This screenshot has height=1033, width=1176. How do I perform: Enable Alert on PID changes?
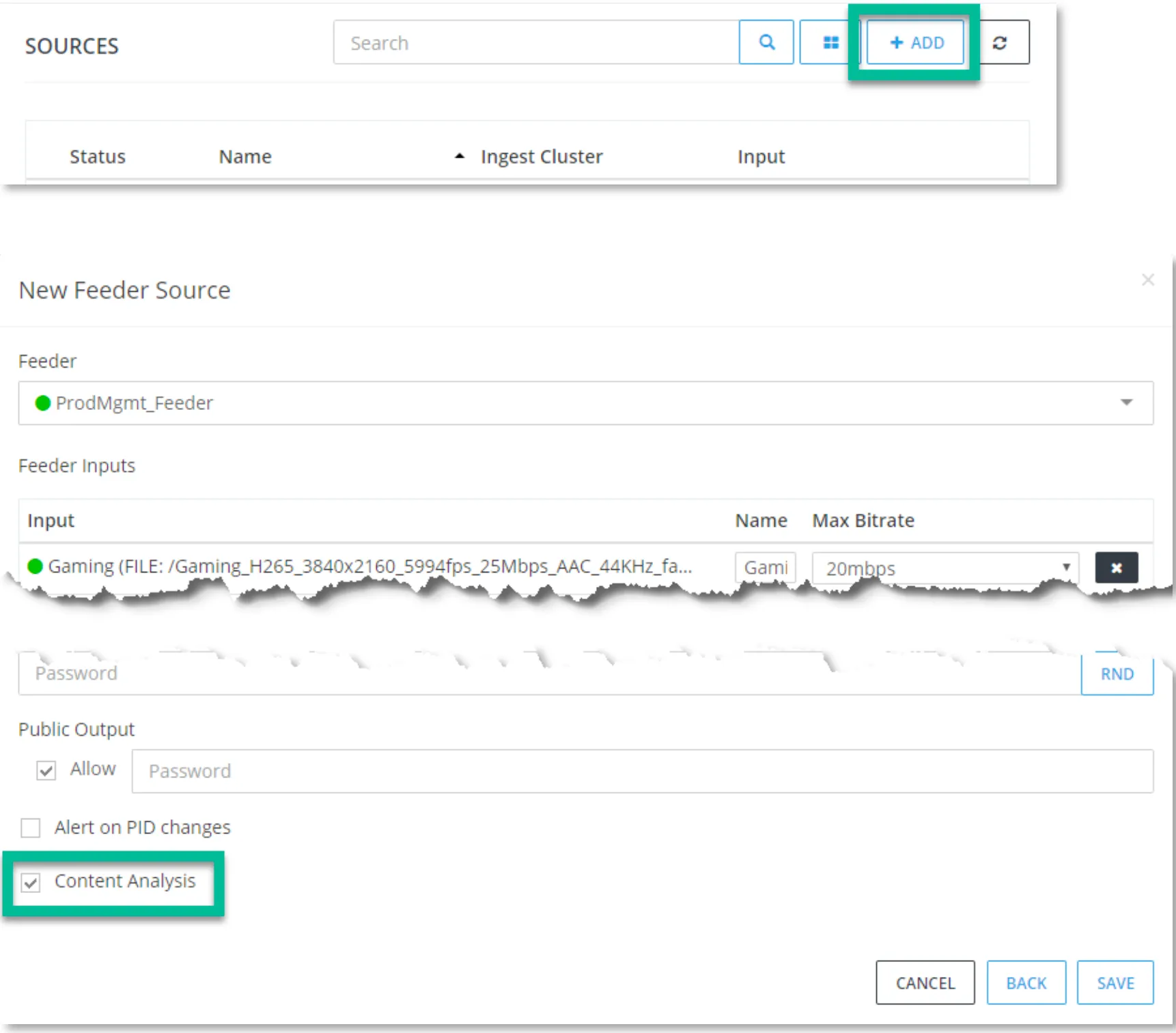coord(31,828)
